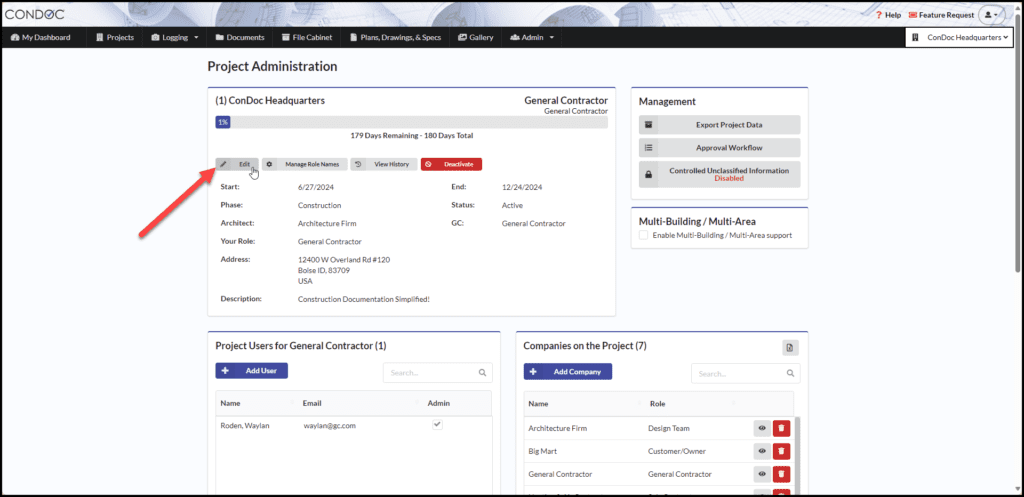The height and width of the screenshot is (497, 1024).
Task: Click the ConDoc logo
Action: tap(34, 14)
